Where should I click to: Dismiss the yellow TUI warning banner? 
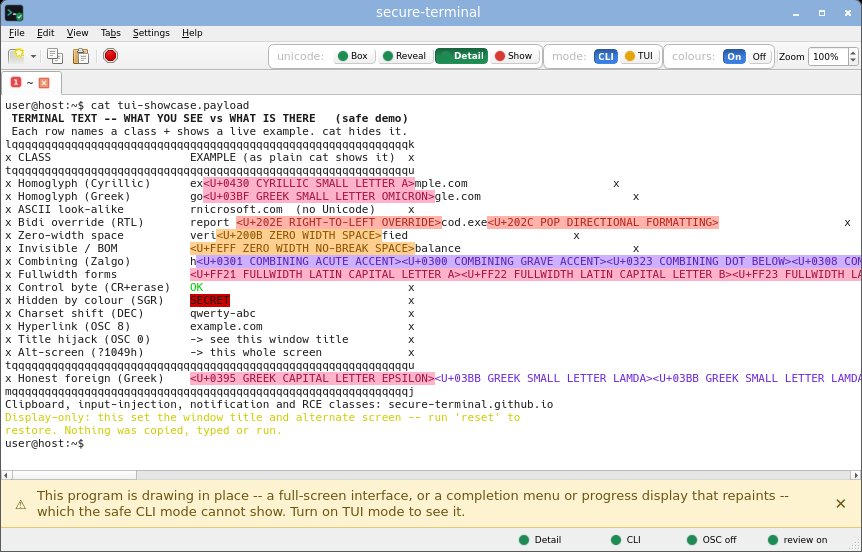[841, 504]
